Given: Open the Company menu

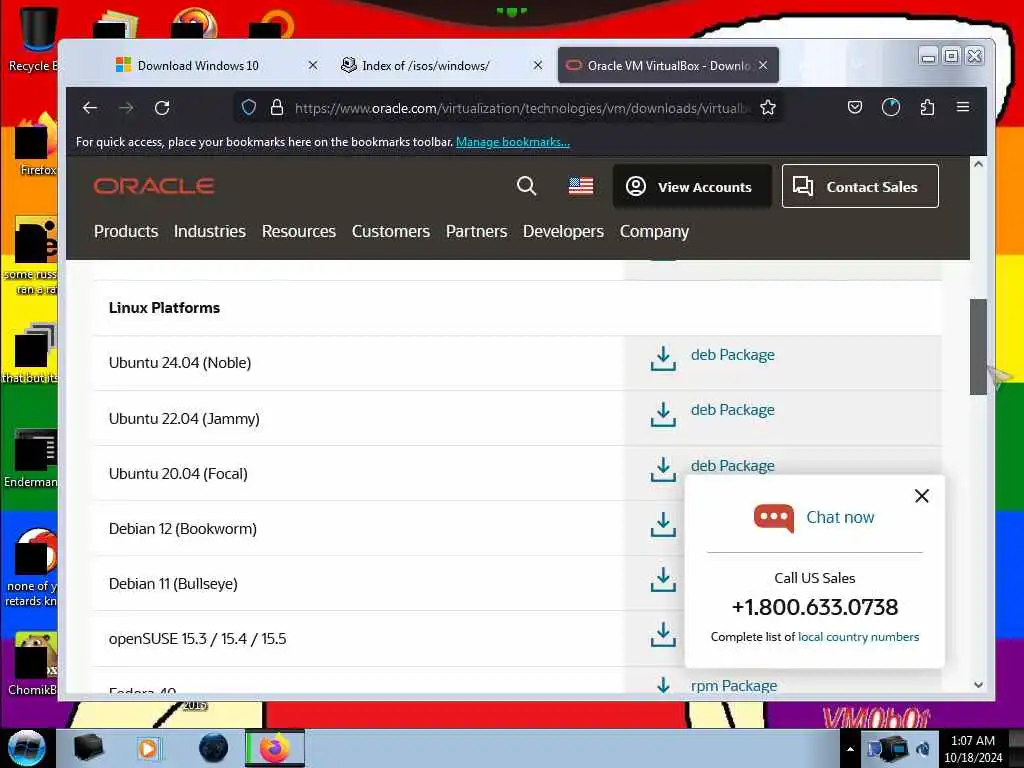Looking at the screenshot, I should pyautogui.click(x=654, y=231).
